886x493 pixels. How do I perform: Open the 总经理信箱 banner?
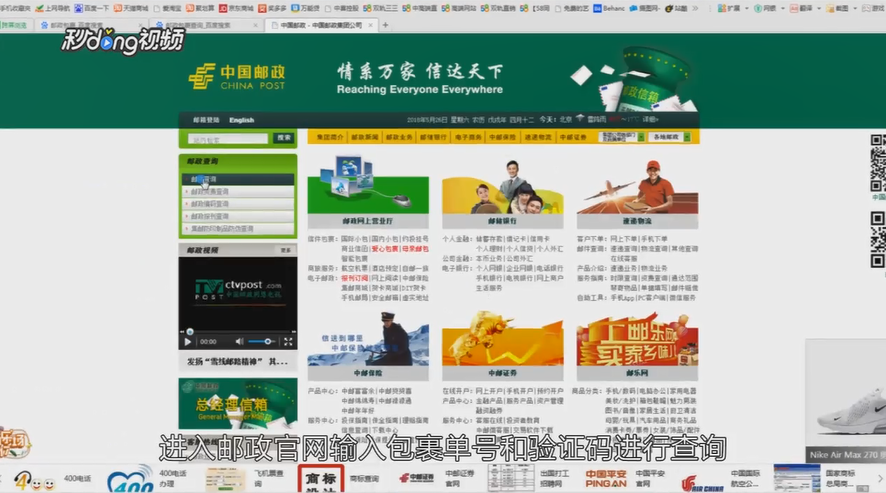tap(238, 404)
